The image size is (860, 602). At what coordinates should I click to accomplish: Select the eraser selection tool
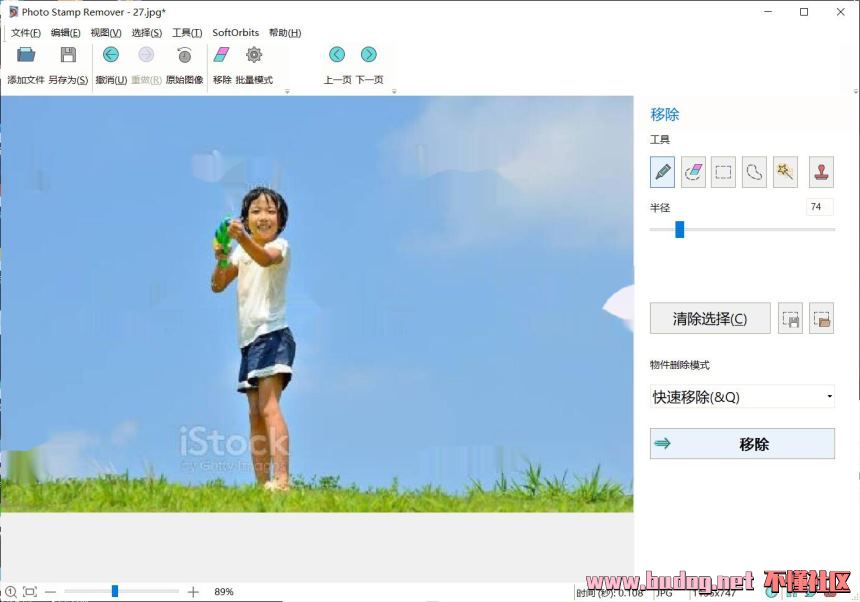[693, 172]
